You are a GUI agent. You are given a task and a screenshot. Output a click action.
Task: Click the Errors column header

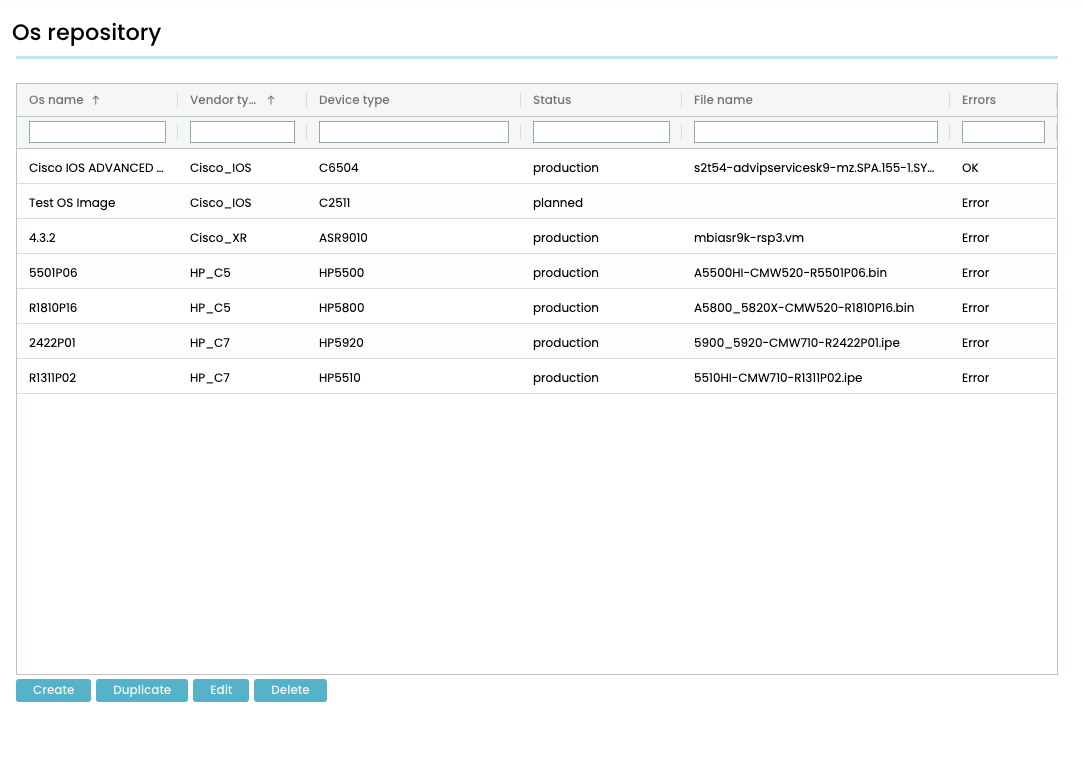pos(978,100)
